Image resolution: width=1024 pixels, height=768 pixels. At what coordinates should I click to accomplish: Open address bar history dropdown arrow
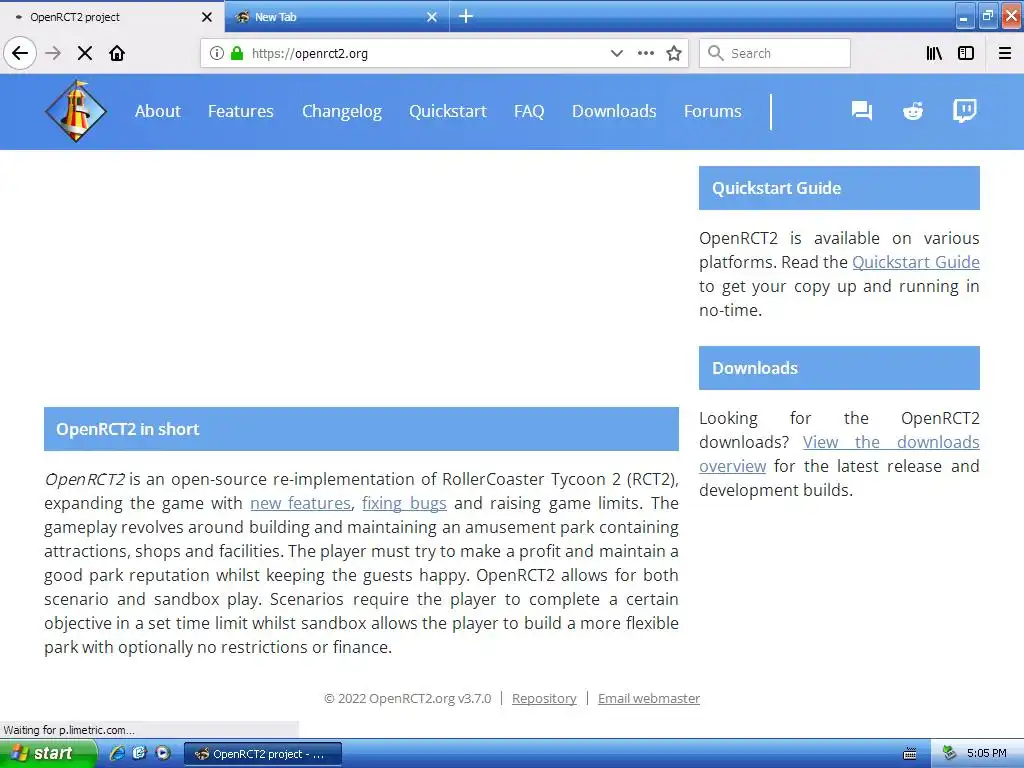point(616,53)
